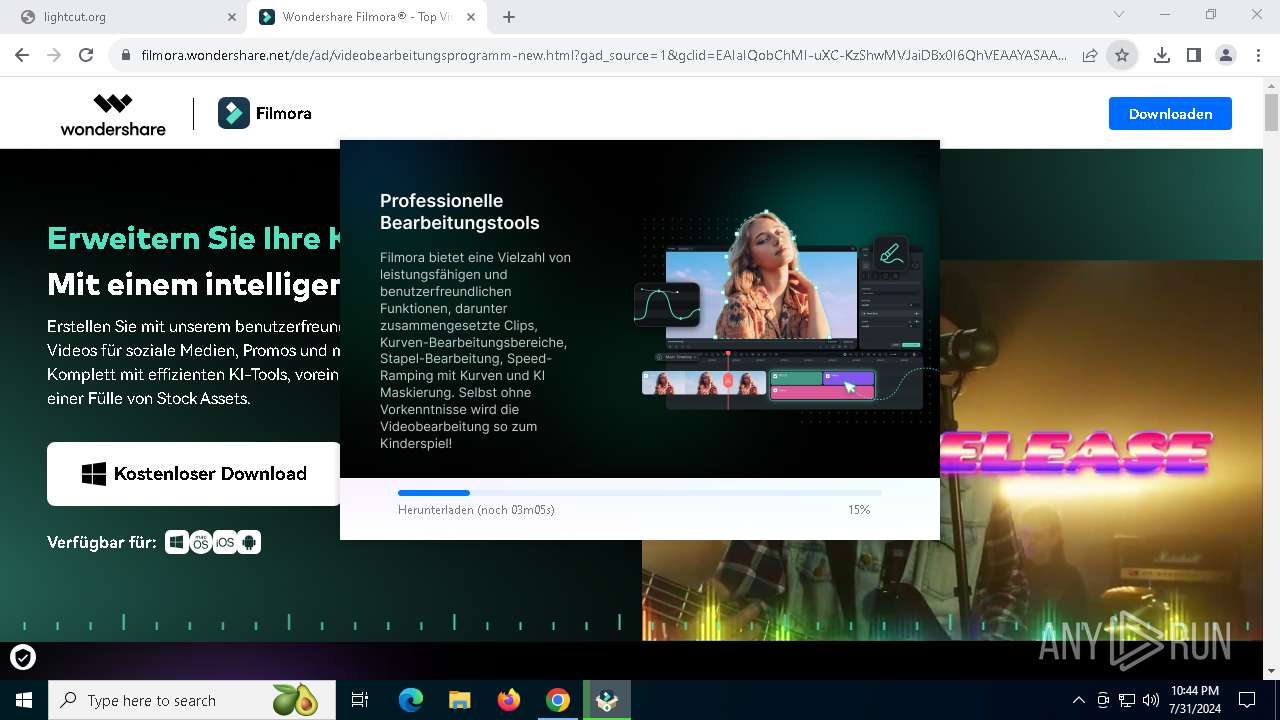Expand the tab search chevron
Screen dimensions: 1280x720
1119,14
